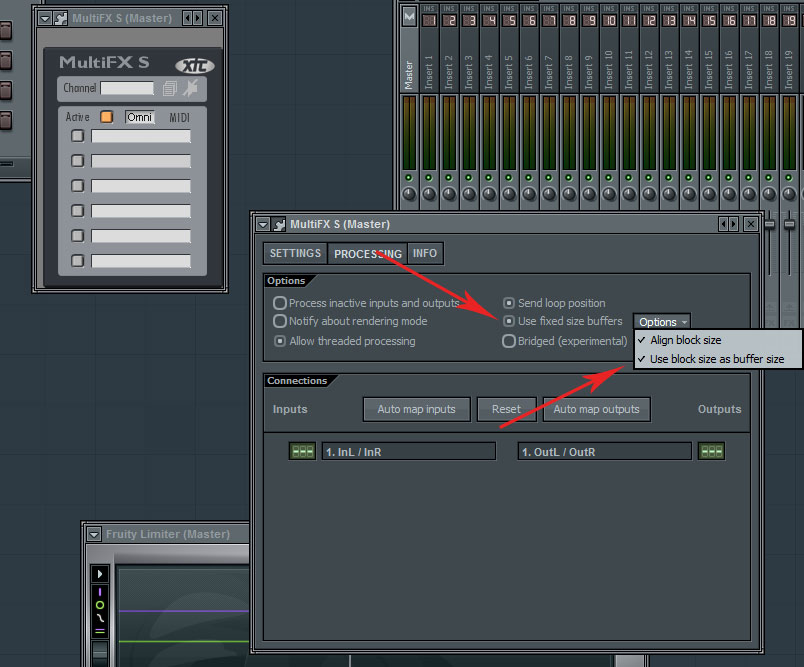
Task: Click the Insert 10 track number display
Action: coord(609,21)
